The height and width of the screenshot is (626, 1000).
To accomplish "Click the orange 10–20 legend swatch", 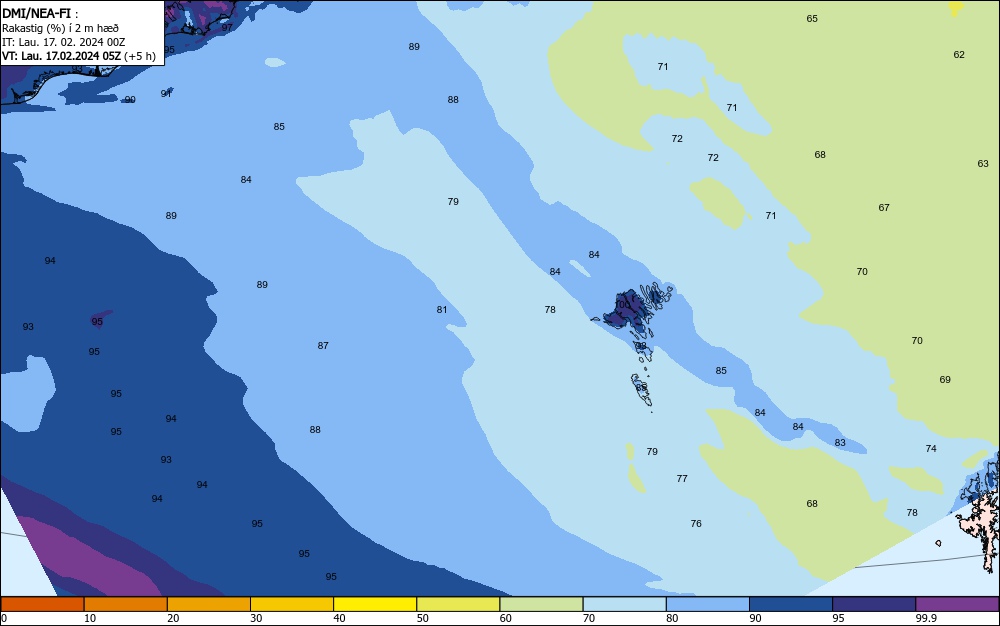I will click(x=126, y=604).
